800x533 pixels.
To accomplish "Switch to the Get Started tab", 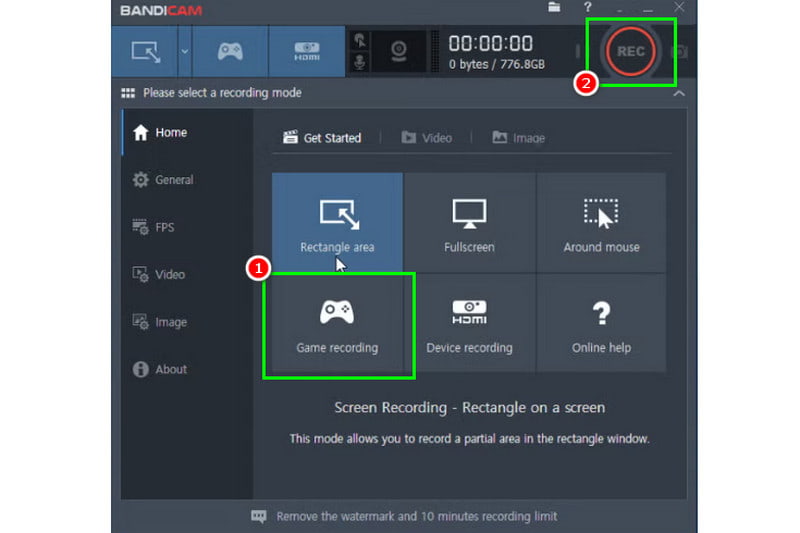I will 322,138.
